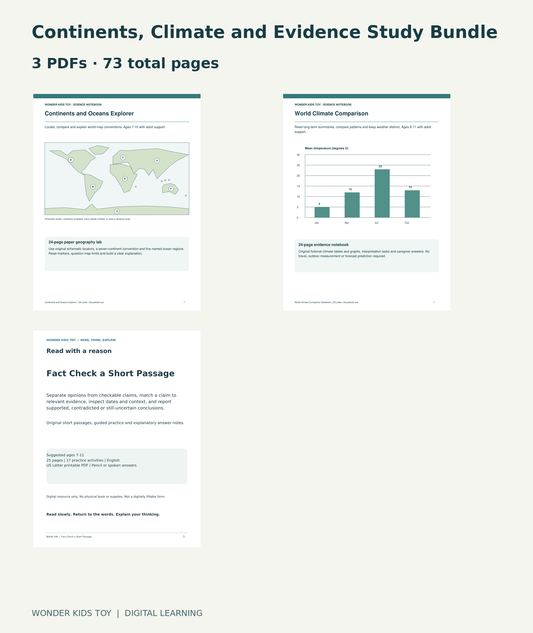Select the "World Climate Comparison" page title
This screenshot has width=533, height=633.
coord(331,113)
